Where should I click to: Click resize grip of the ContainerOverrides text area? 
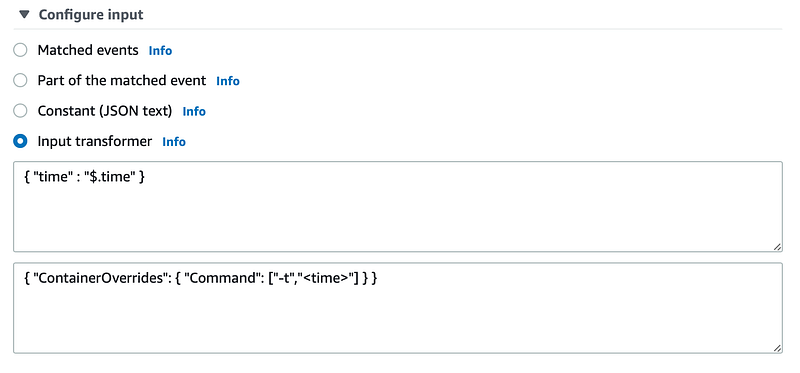(777, 347)
